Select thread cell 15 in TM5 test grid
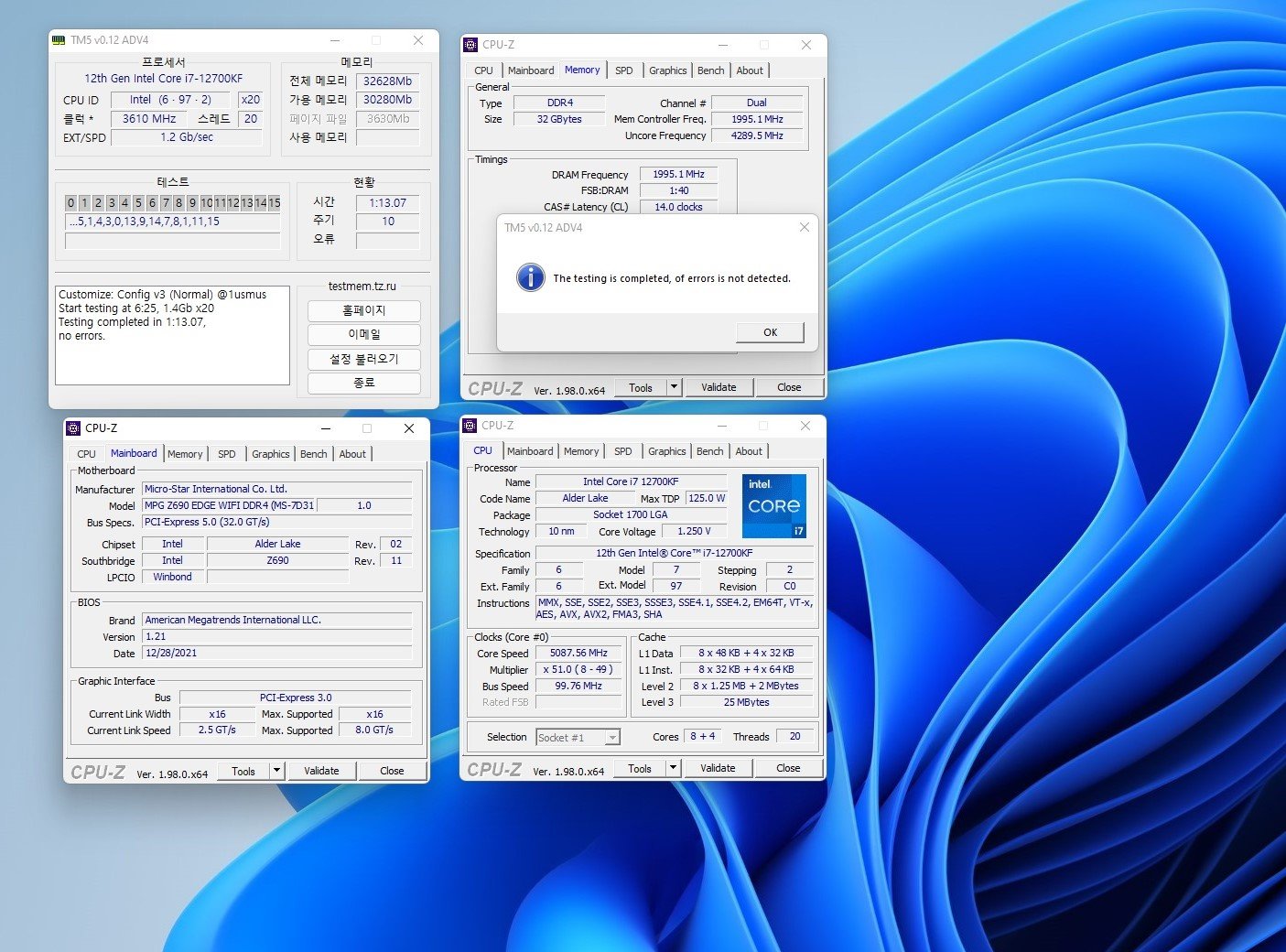The image size is (1286, 952). (274, 203)
